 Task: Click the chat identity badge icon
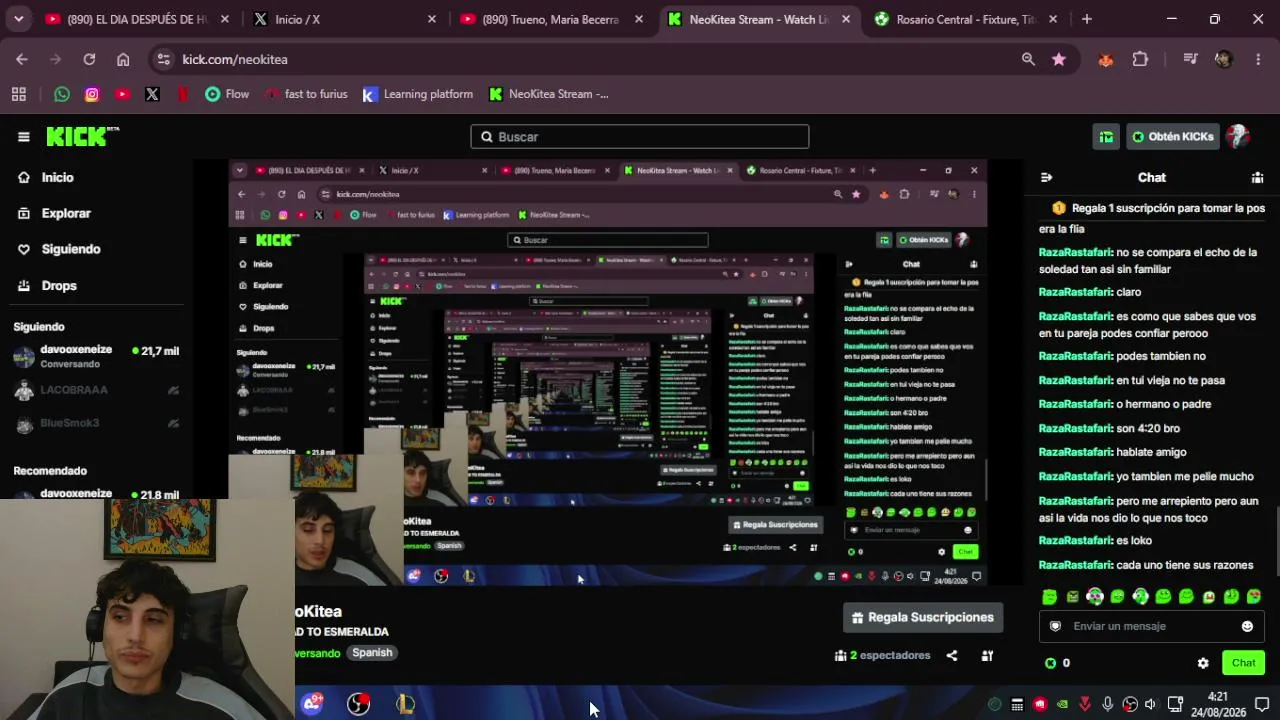pos(1055,626)
